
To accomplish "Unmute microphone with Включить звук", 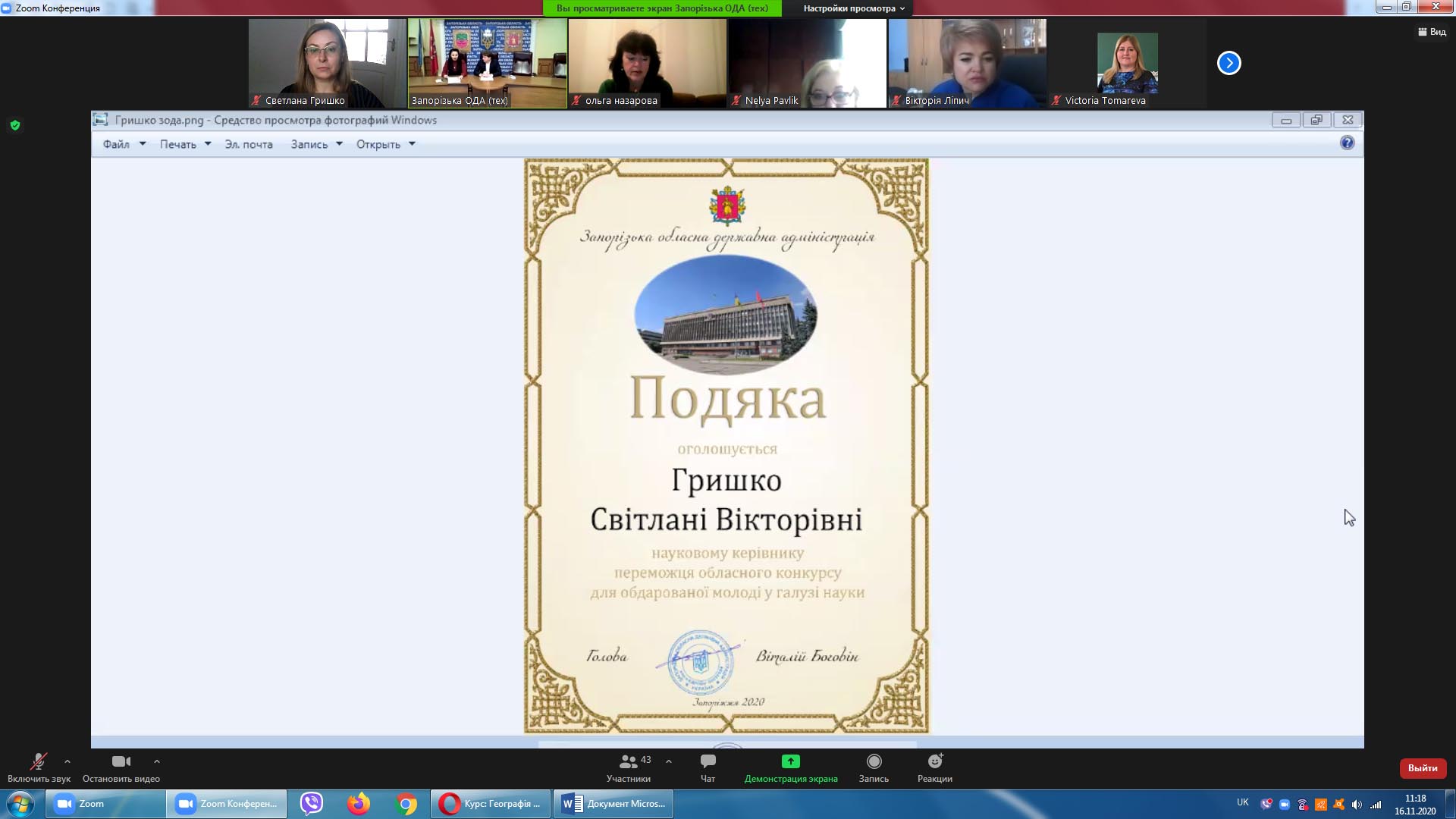I will [38, 762].
